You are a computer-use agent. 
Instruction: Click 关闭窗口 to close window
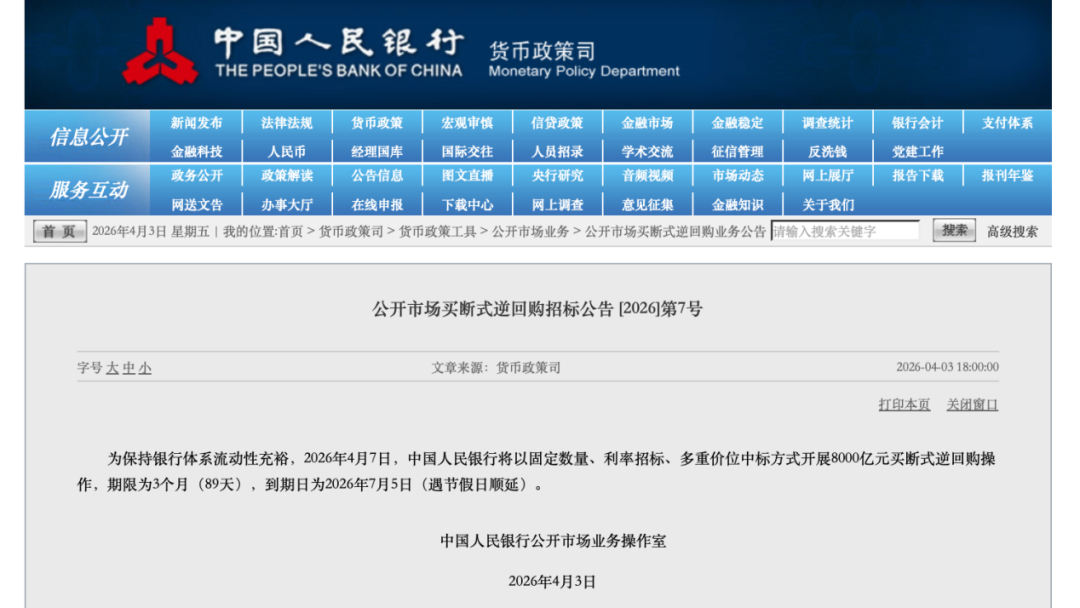click(x=972, y=405)
